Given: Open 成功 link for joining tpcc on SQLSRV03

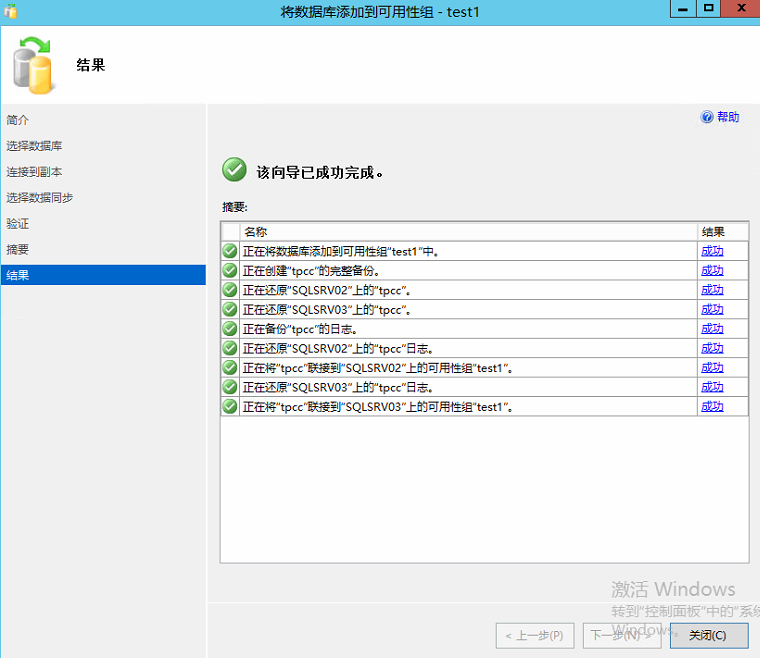Looking at the screenshot, I should pos(712,406).
